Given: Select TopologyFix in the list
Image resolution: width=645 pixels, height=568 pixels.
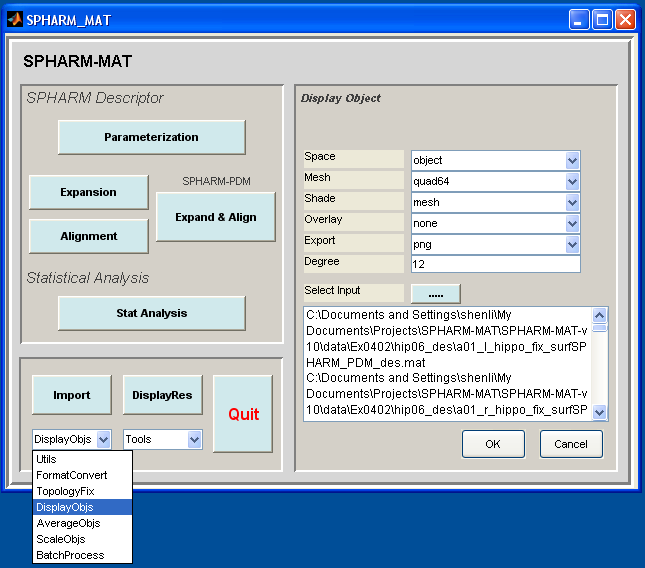Looking at the screenshot, I should pyautogui.click(x=82, y=491).
